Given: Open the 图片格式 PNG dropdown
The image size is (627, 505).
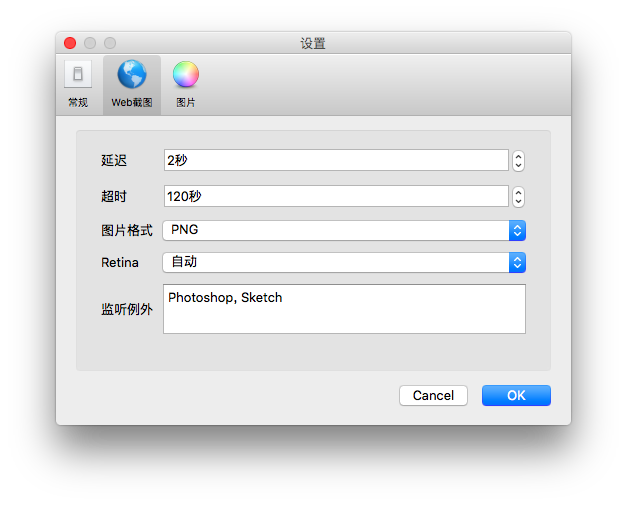Looking at the screenshot, I should (344, 230).
